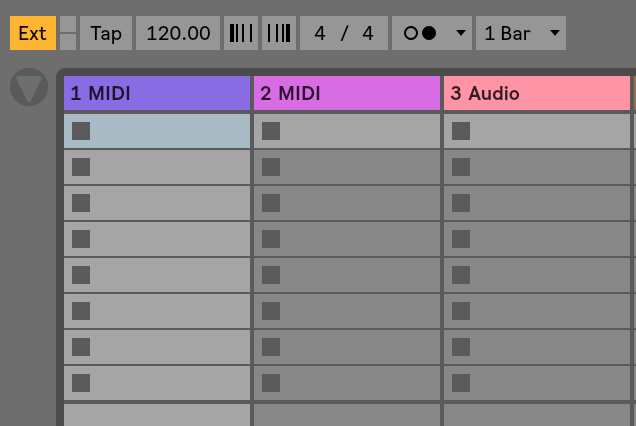The width and height of the screenshot is (636, 426).
Task: Click stop square in last 2 MIDI slot
Action: click(271, 383)
